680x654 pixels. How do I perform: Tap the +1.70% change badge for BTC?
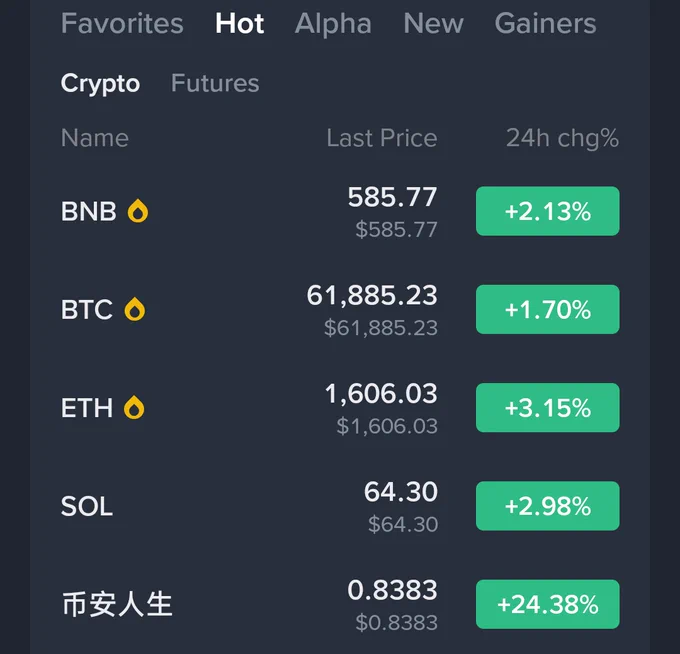pos(547,309)
